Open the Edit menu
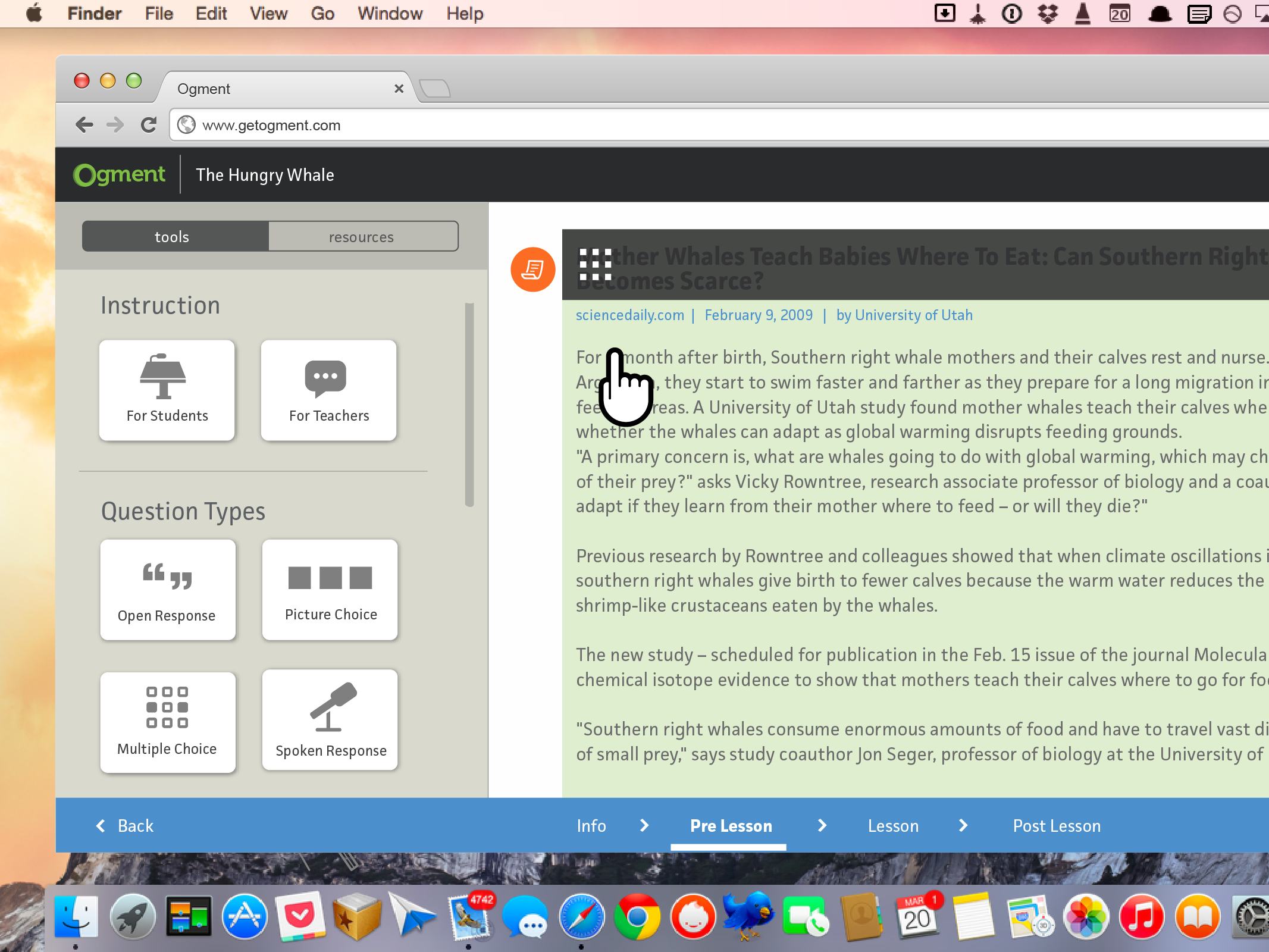This screenshot has width=1269, height=952. 211,13
